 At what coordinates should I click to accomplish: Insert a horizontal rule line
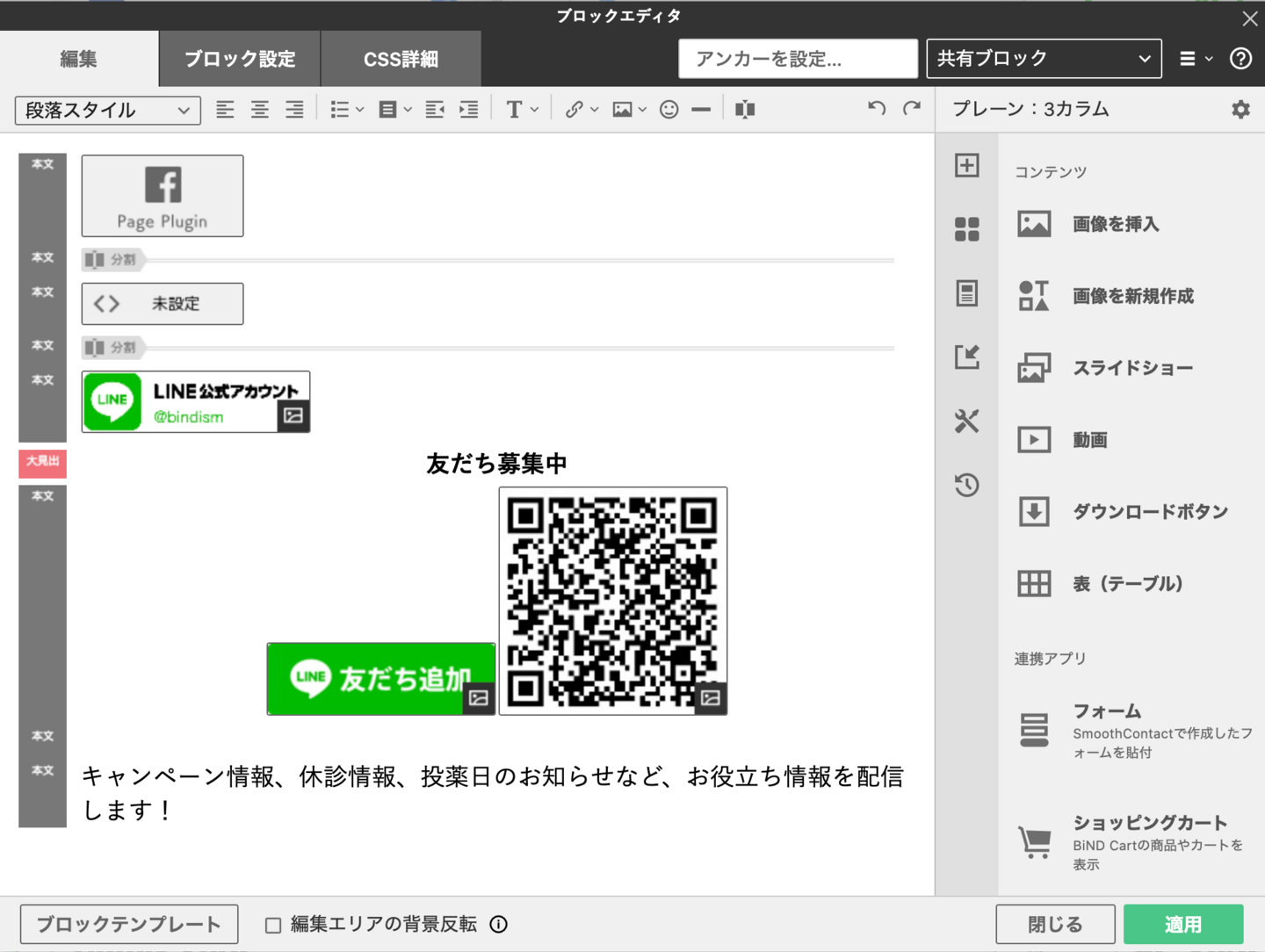[701, 110]
